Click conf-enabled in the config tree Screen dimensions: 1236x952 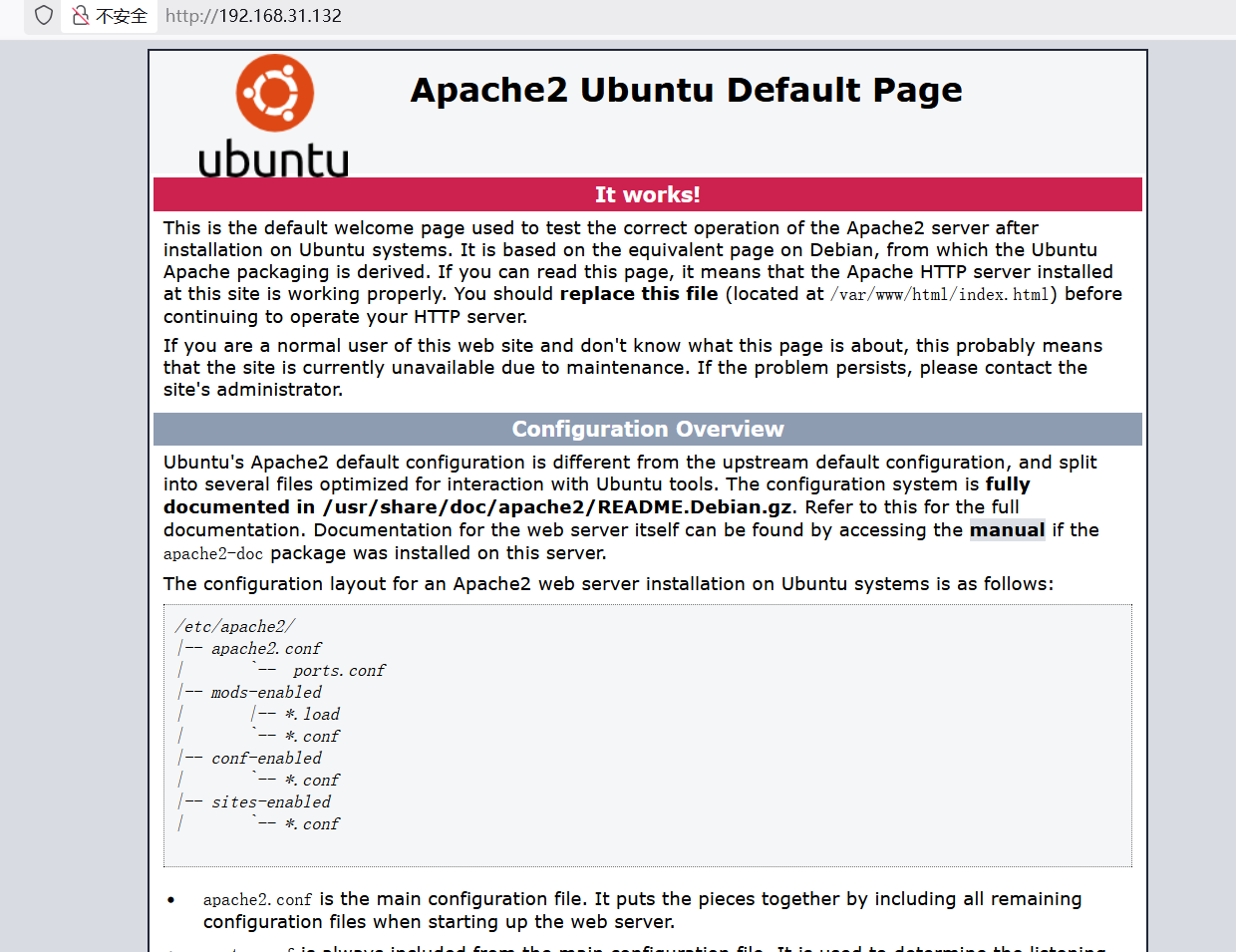266,758
